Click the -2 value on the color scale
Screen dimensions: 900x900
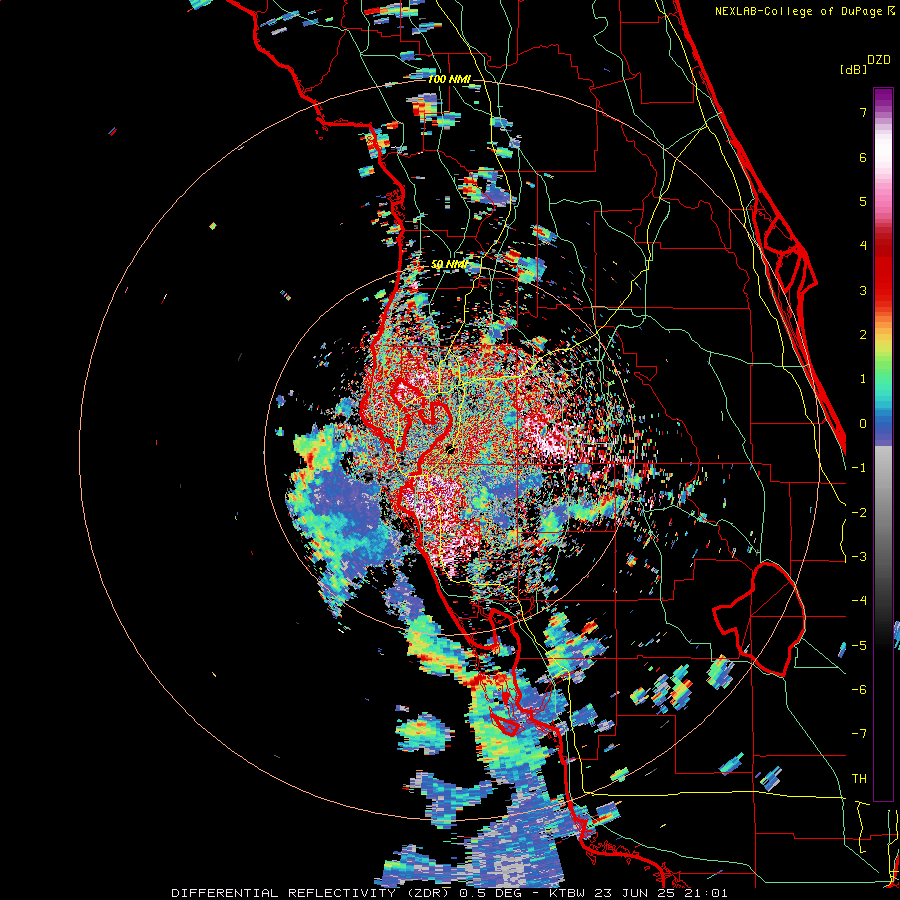(x=859, y=513)
